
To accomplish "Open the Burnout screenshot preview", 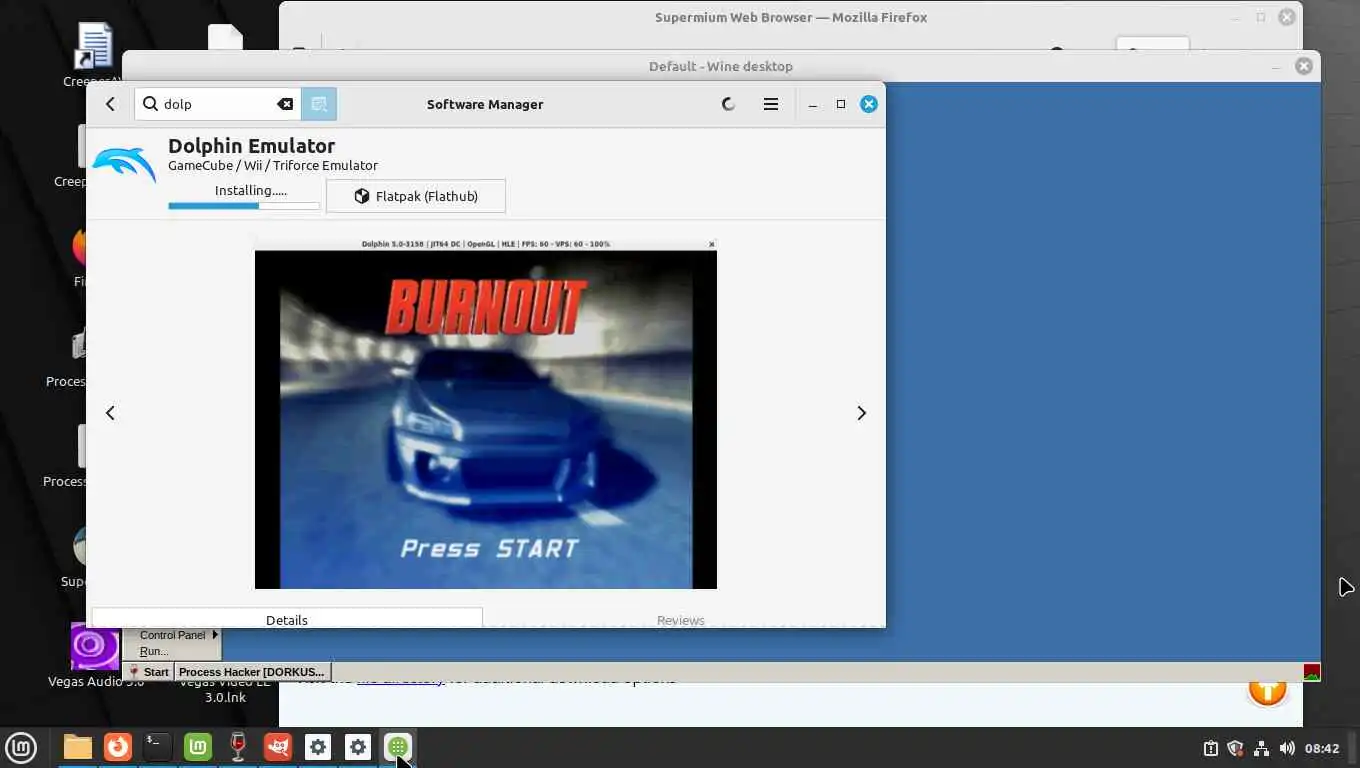I will (x=486, y=414).
